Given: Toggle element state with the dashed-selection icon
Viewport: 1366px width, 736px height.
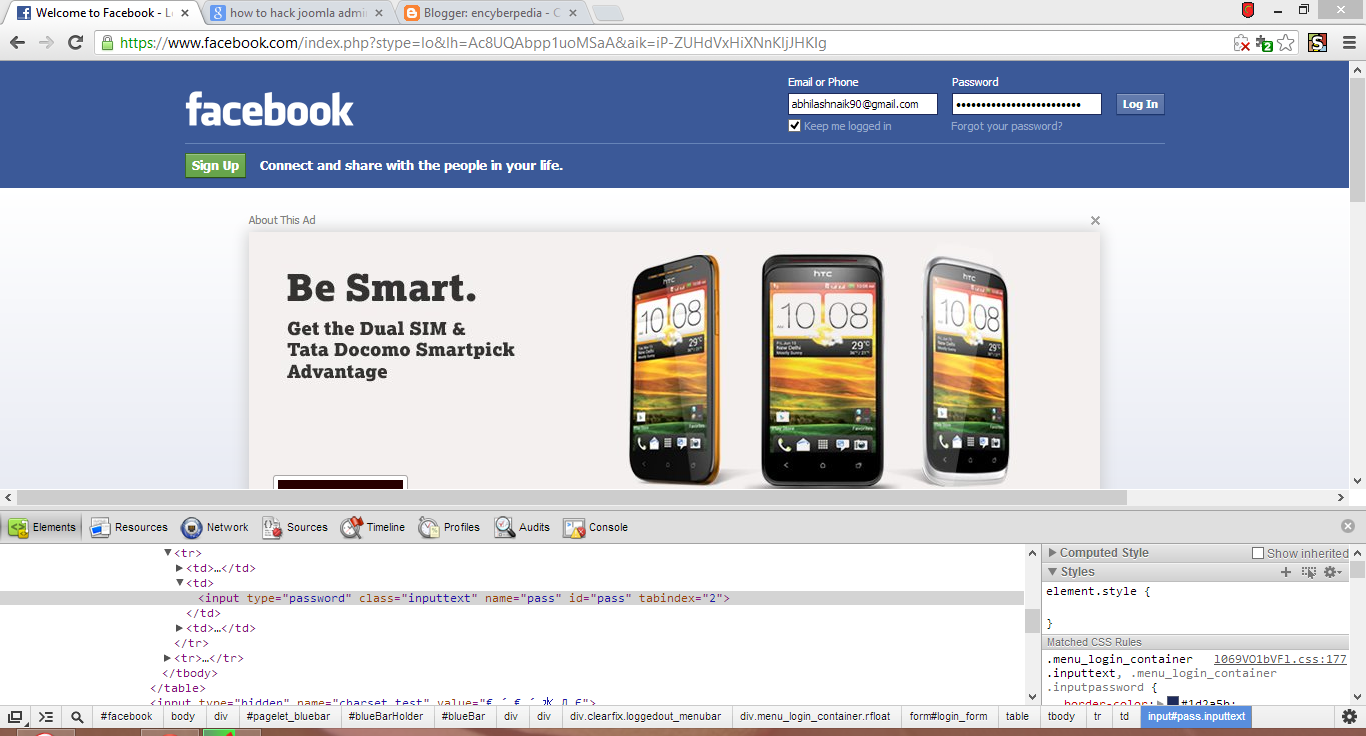Looking at the screenshot, I should coord(1309,572).
